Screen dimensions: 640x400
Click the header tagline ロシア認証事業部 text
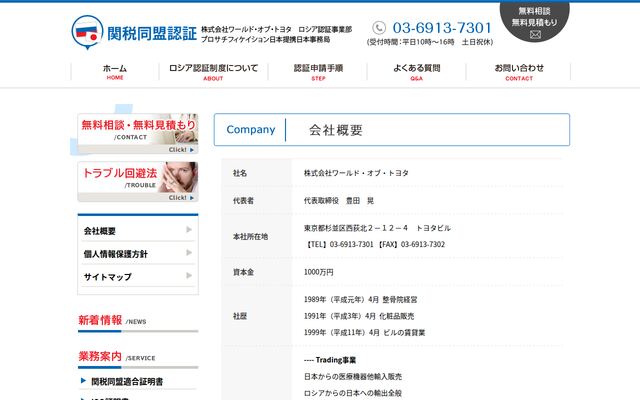[x=325, y=29]
